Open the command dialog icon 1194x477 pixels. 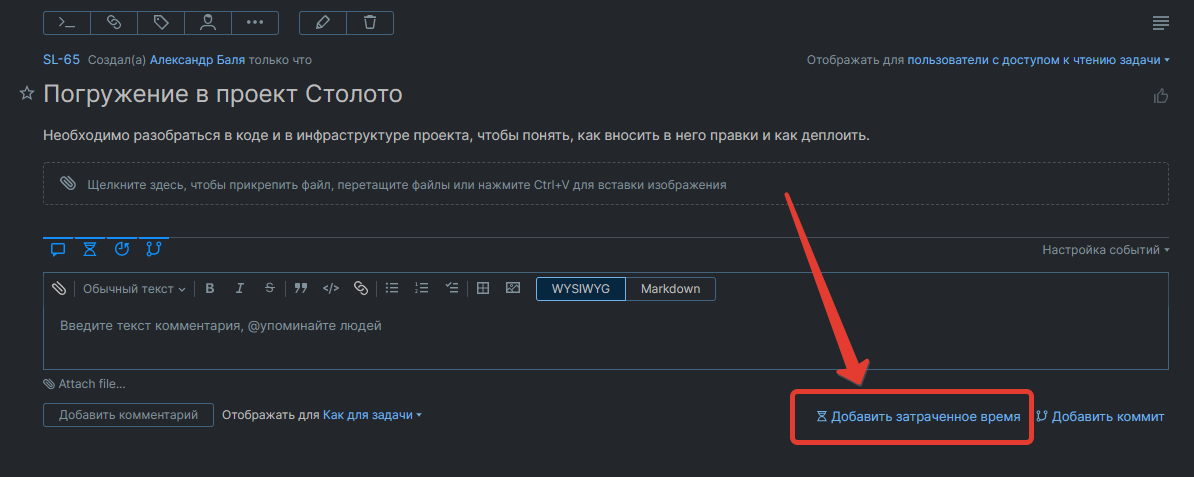coord(67,22)
